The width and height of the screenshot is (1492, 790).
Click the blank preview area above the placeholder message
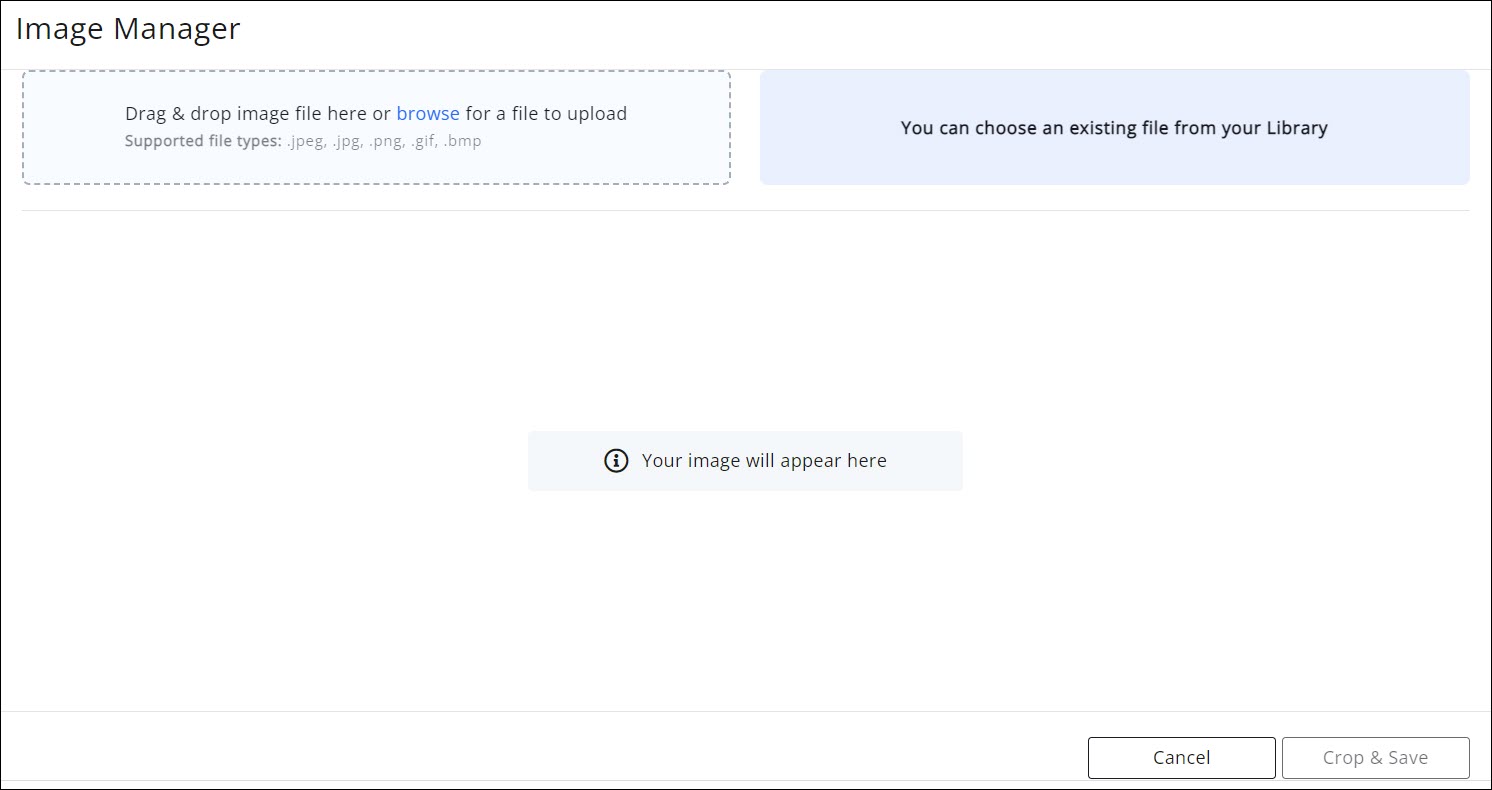[x=745, y=320]
